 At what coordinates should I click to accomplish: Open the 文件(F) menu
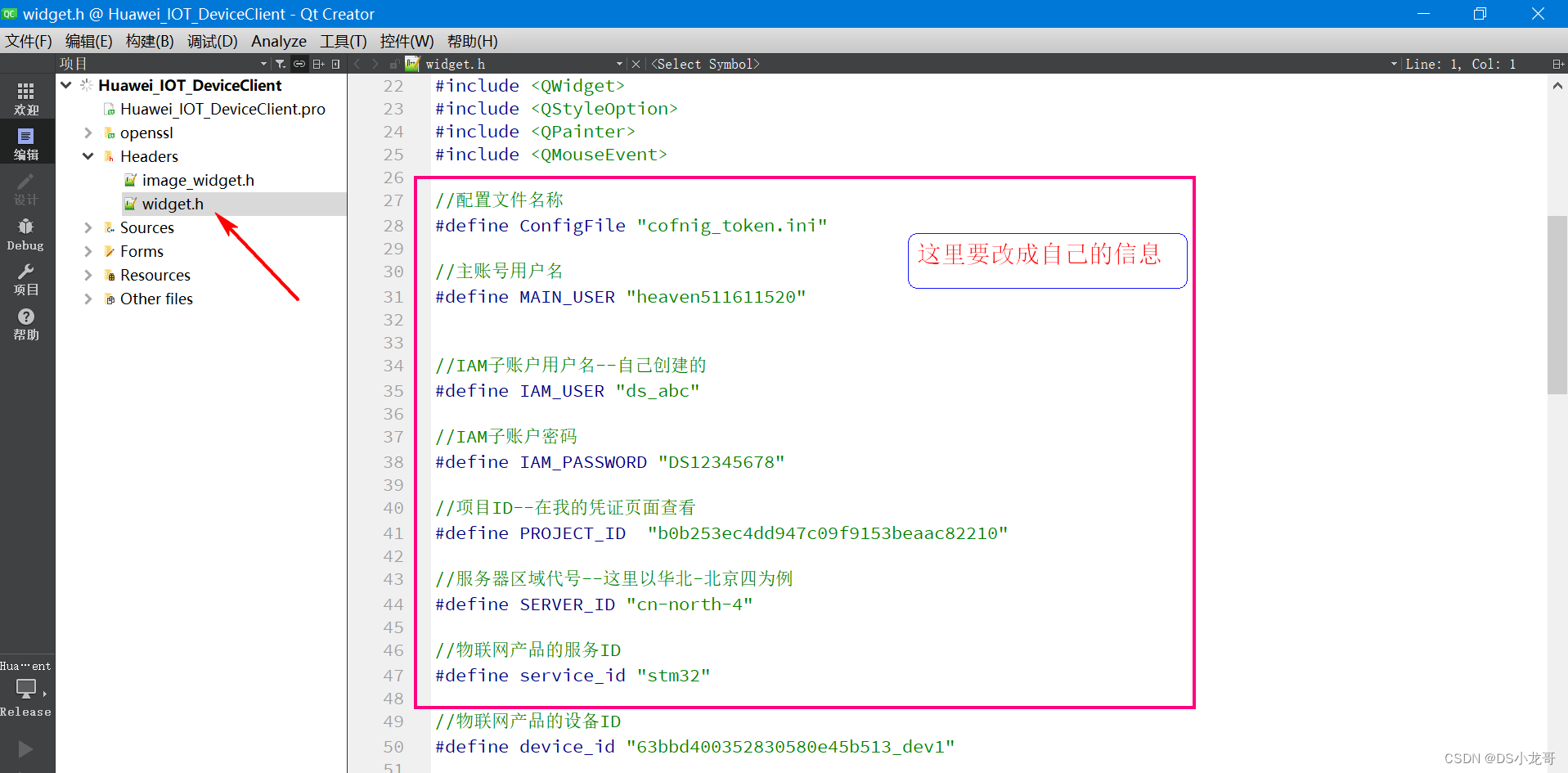coord(29,41)
